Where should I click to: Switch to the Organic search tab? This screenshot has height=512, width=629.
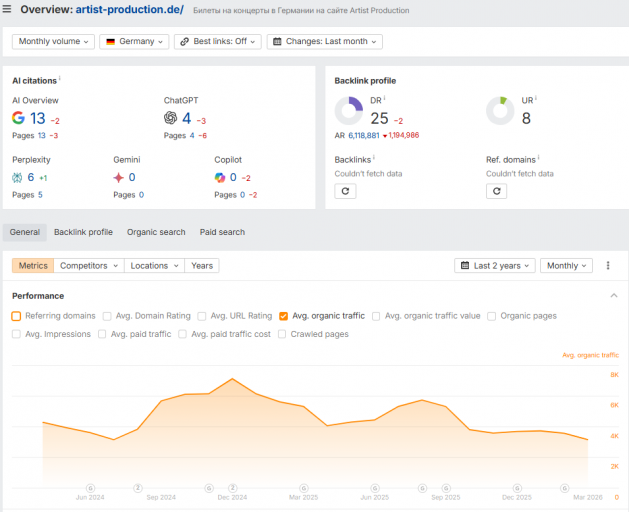click(x=156, y=232)
